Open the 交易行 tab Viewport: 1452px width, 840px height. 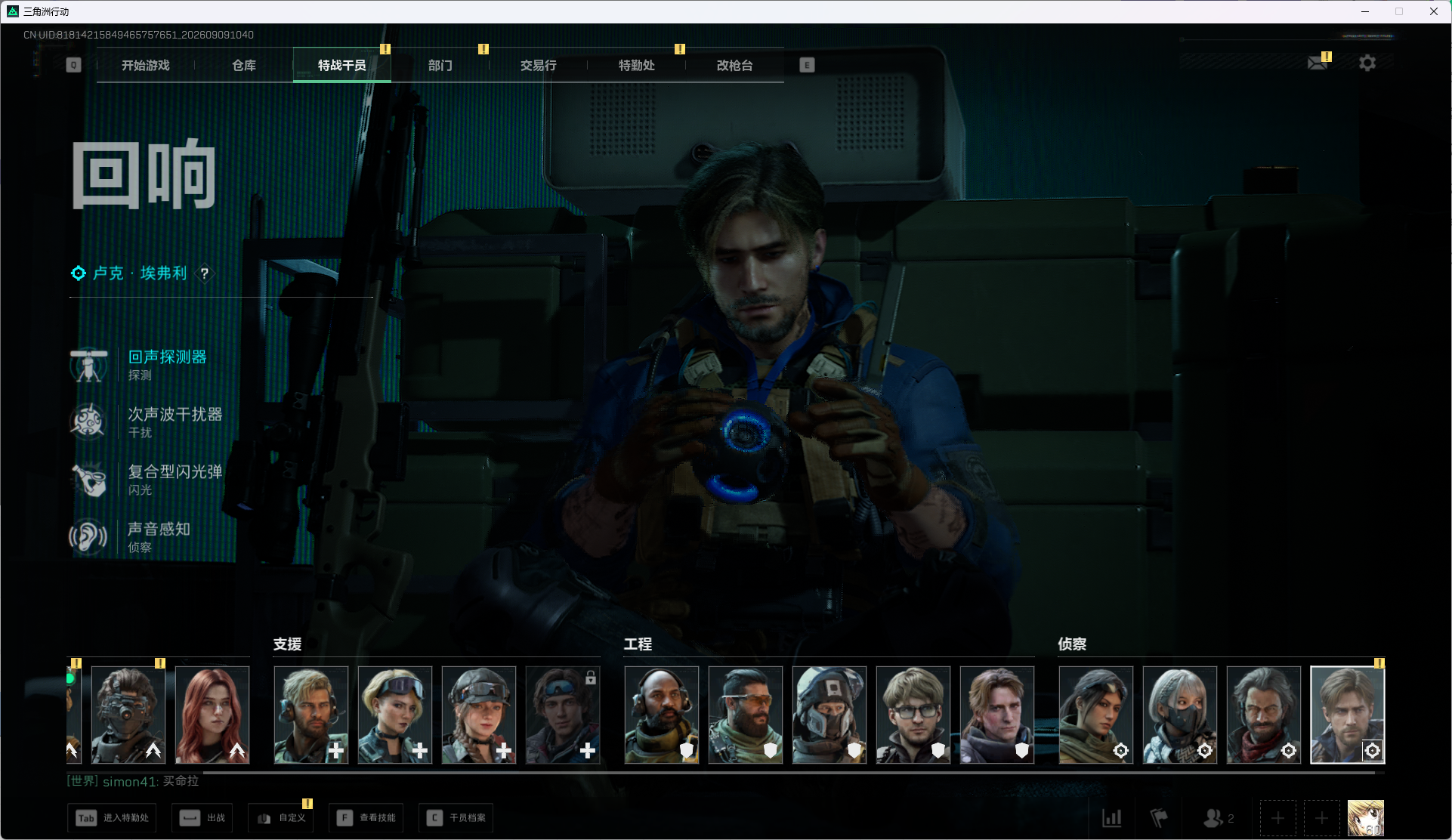tap(539, 65)
